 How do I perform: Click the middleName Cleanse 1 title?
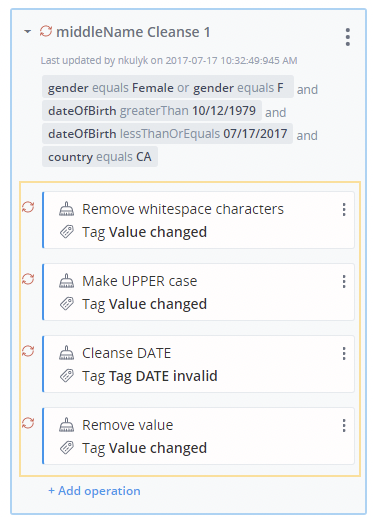[x=133, y=32]
